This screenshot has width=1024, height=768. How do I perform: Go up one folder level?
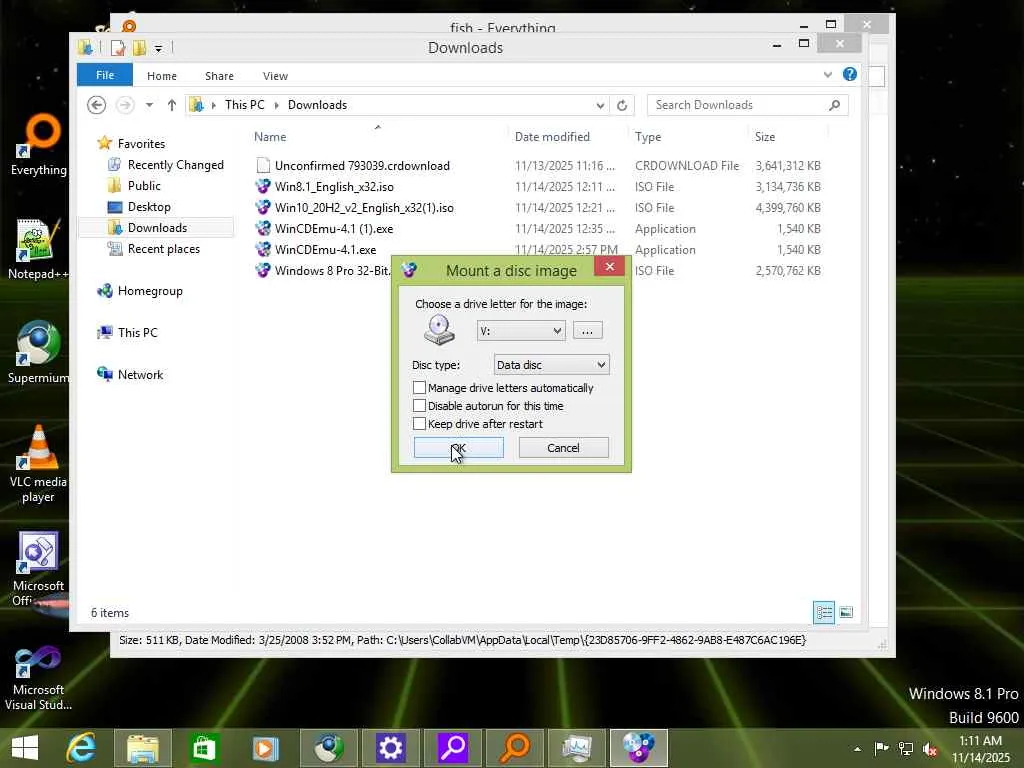coord(172,105)
